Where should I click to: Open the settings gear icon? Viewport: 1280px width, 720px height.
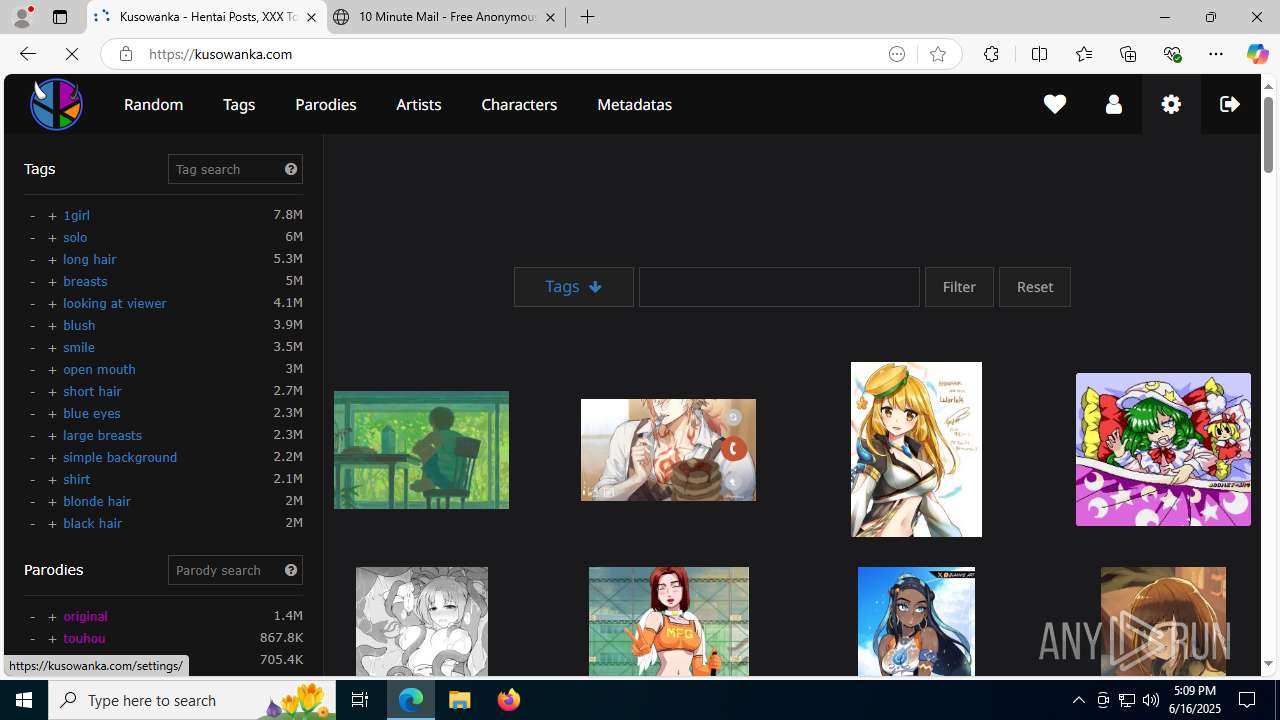coord(1171,104)
